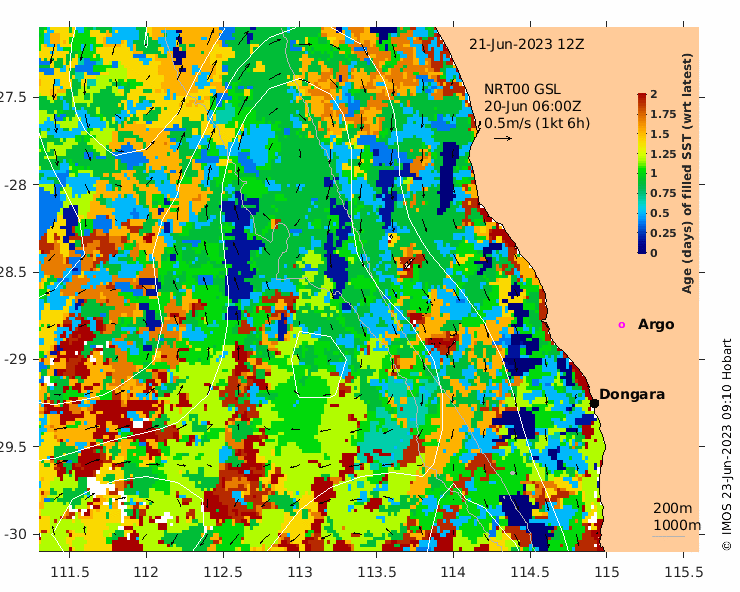Click longitude axis label 112.5

coord(223,572)
